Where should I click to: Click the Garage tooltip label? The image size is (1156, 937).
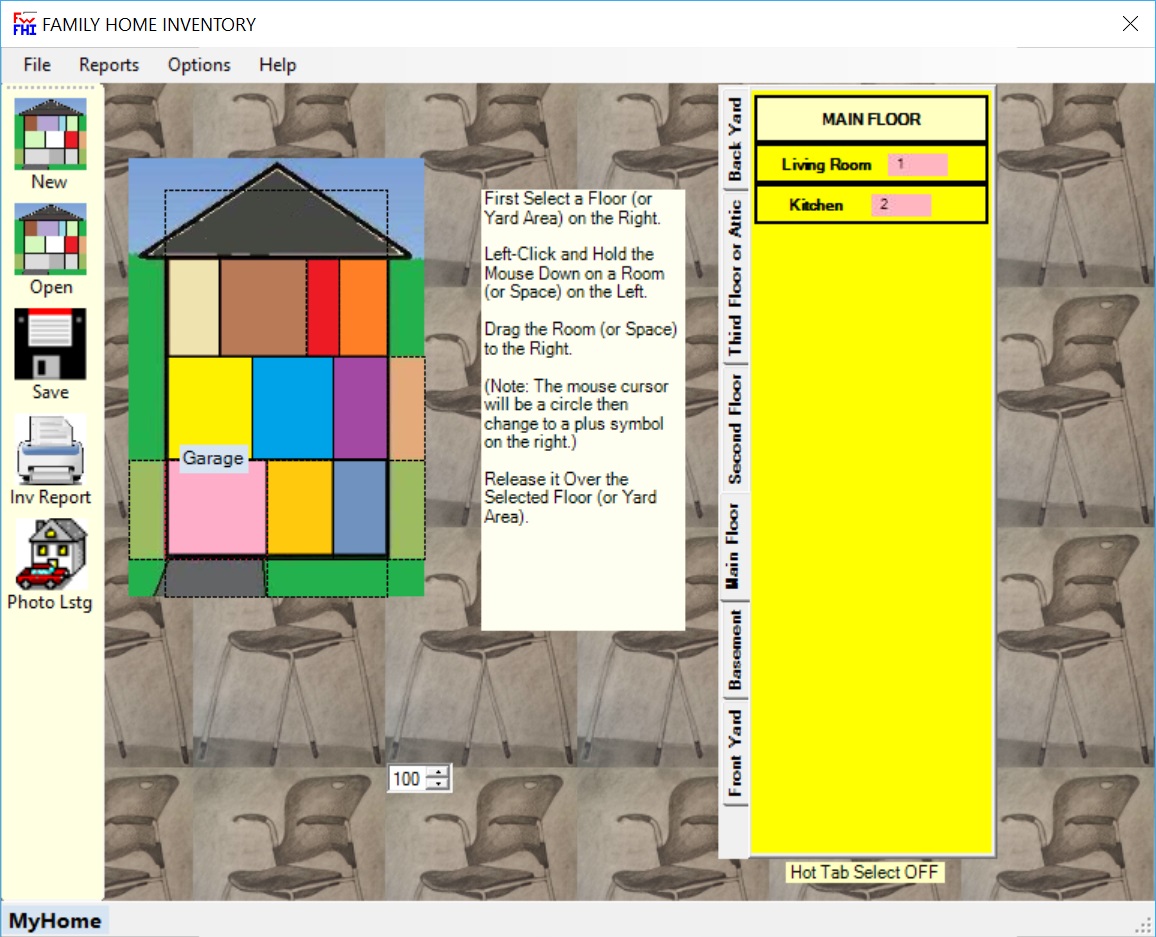[213, 458]
